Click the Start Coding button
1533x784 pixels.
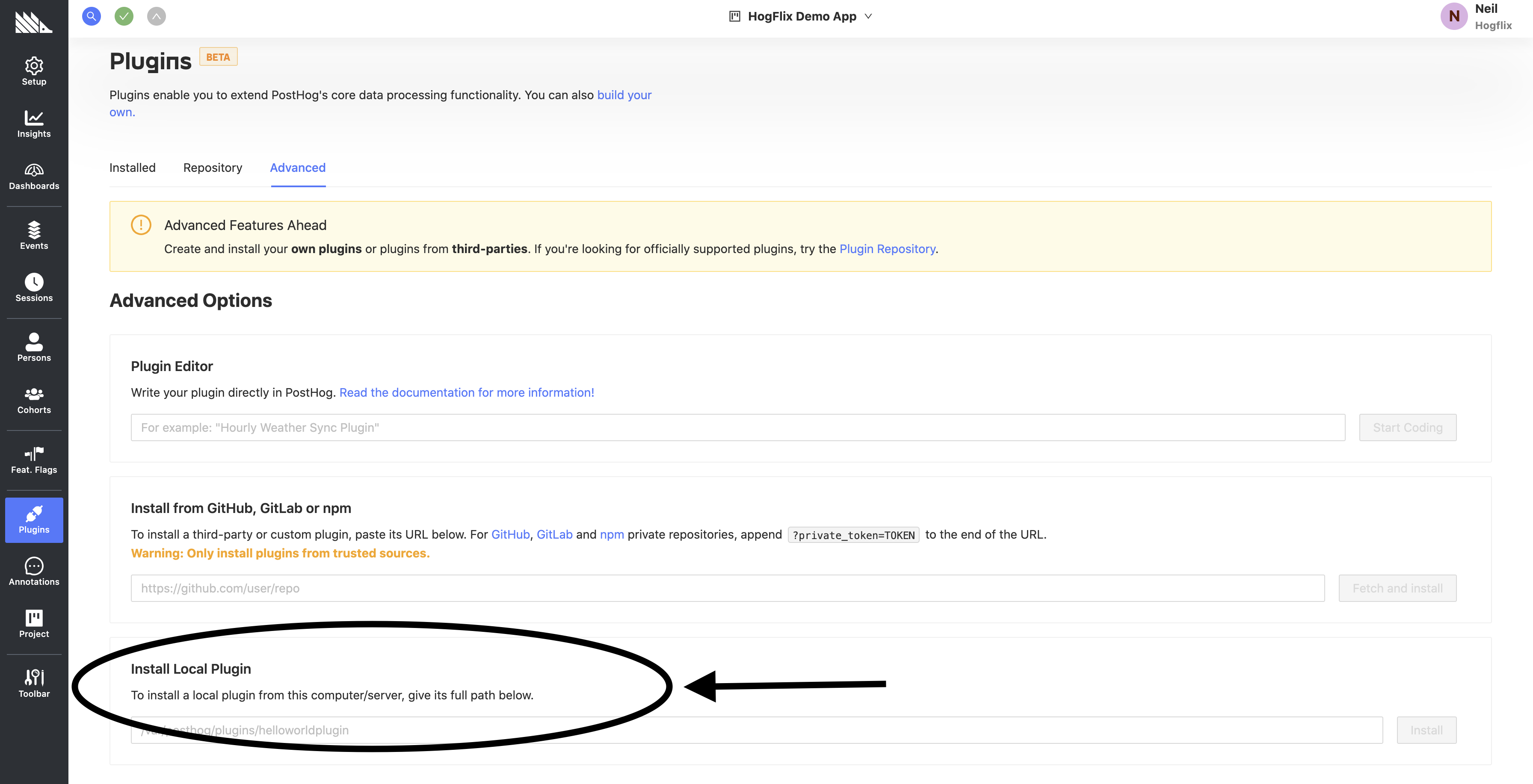pos(1407,427)
